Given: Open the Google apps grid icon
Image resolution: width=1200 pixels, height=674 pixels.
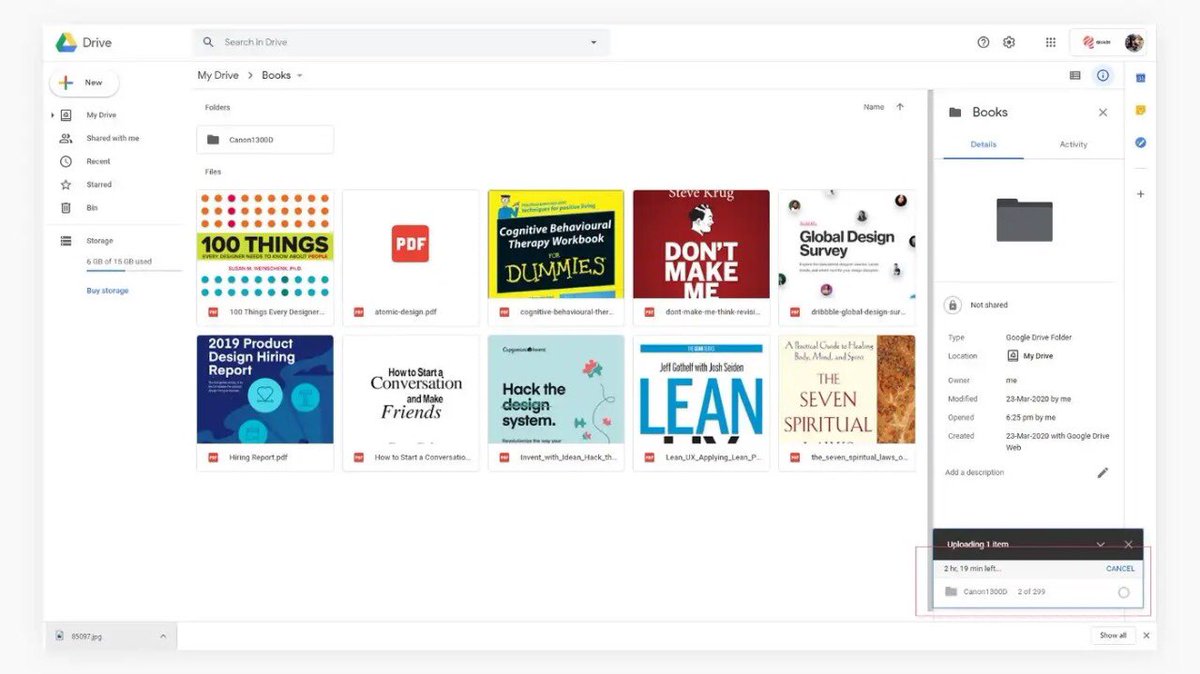Looking at the screenshot, I should click(1050, 42).
